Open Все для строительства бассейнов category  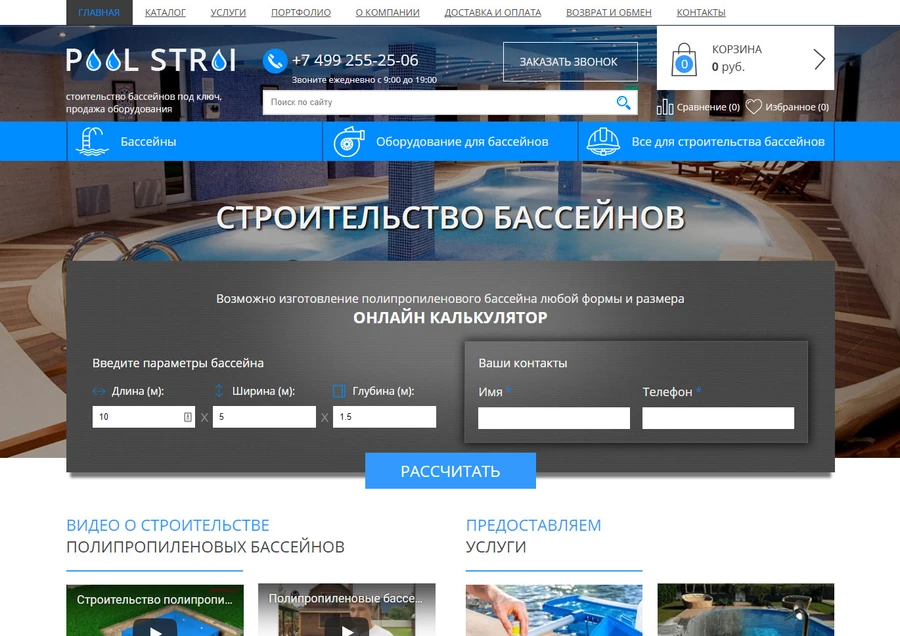point(706,142)
